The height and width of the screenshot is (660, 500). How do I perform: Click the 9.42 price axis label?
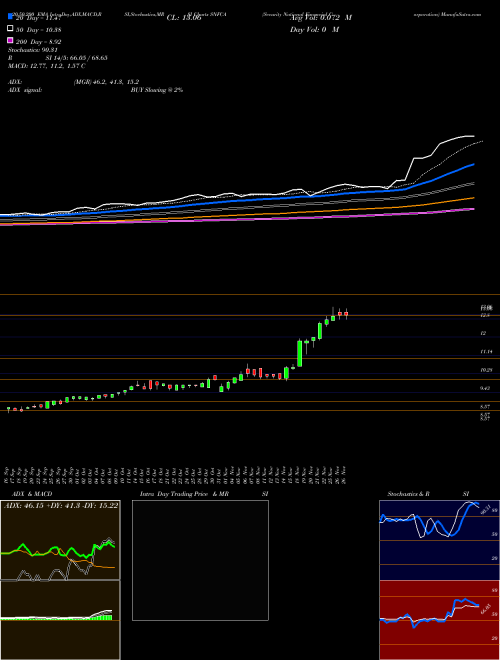[x=486, y=389]
